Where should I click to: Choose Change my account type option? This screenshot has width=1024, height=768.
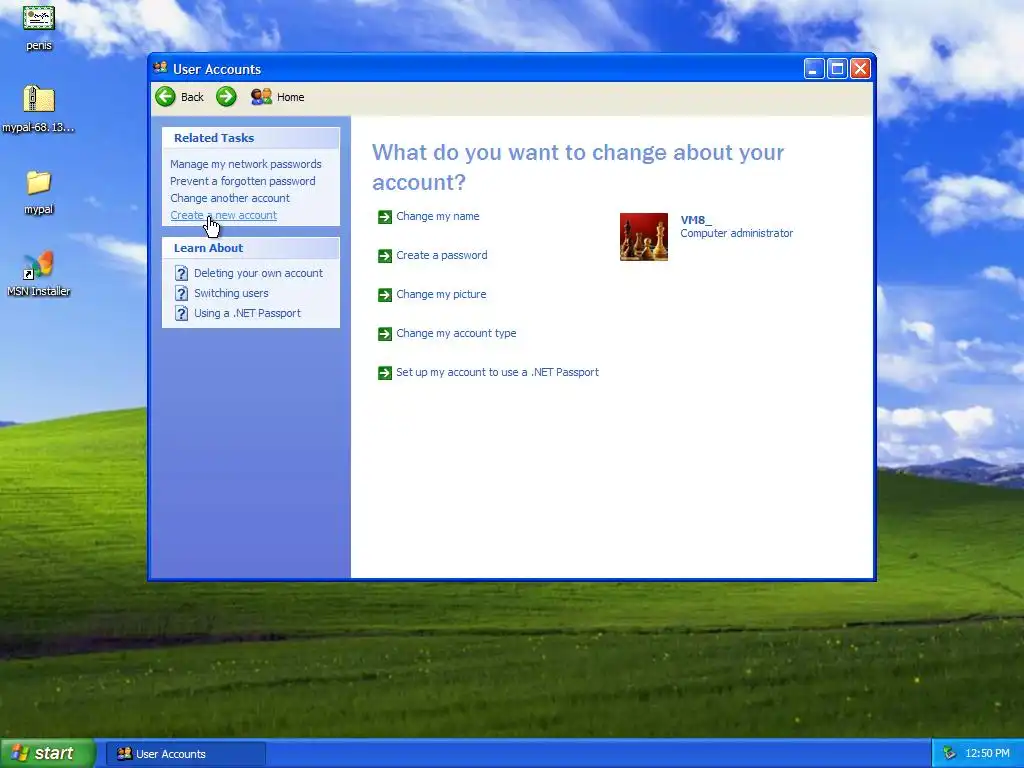coord(456,333)
